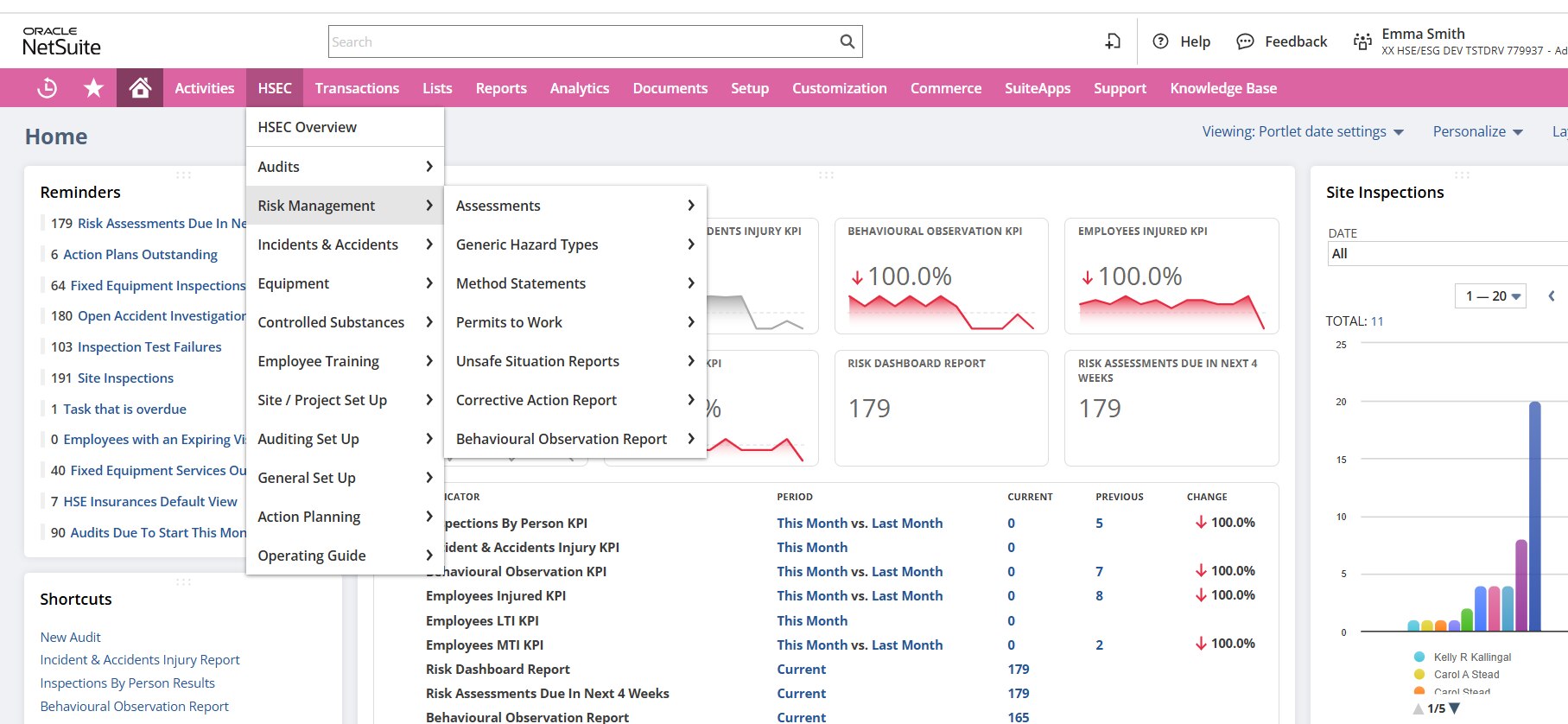Screen dimensions: 1568x724
Task: Click the Recent Records history icon
Action: click(48, 88)
